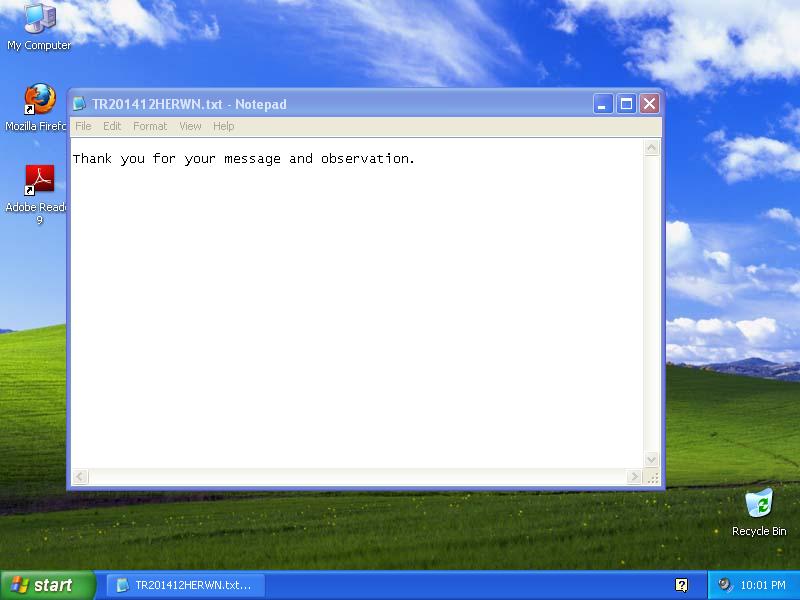Maximize the Notepad window
800x600 pixels.
(626, 104)
